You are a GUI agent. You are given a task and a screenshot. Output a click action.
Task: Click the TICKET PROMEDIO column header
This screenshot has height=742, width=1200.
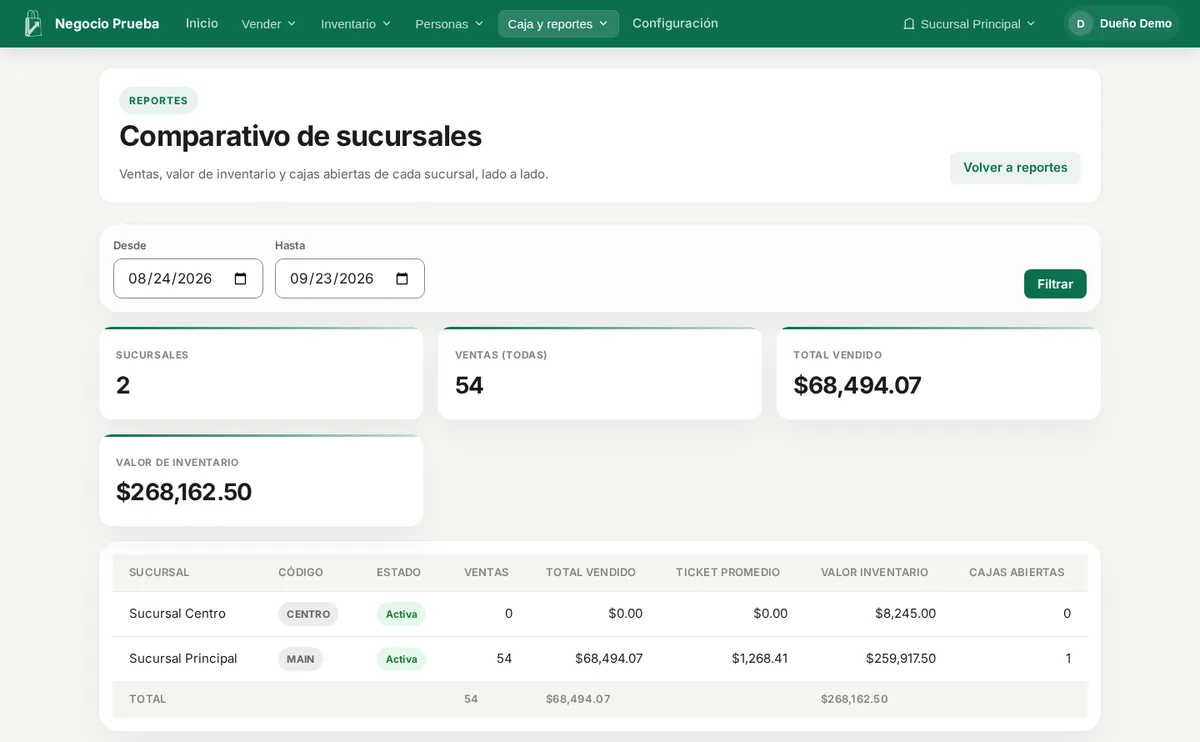(x=727, y=573)
